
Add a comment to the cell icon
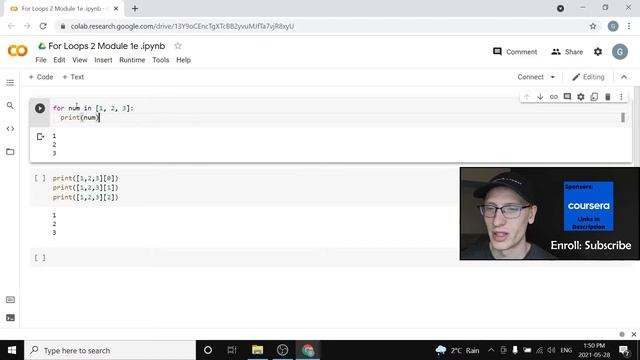567,97
